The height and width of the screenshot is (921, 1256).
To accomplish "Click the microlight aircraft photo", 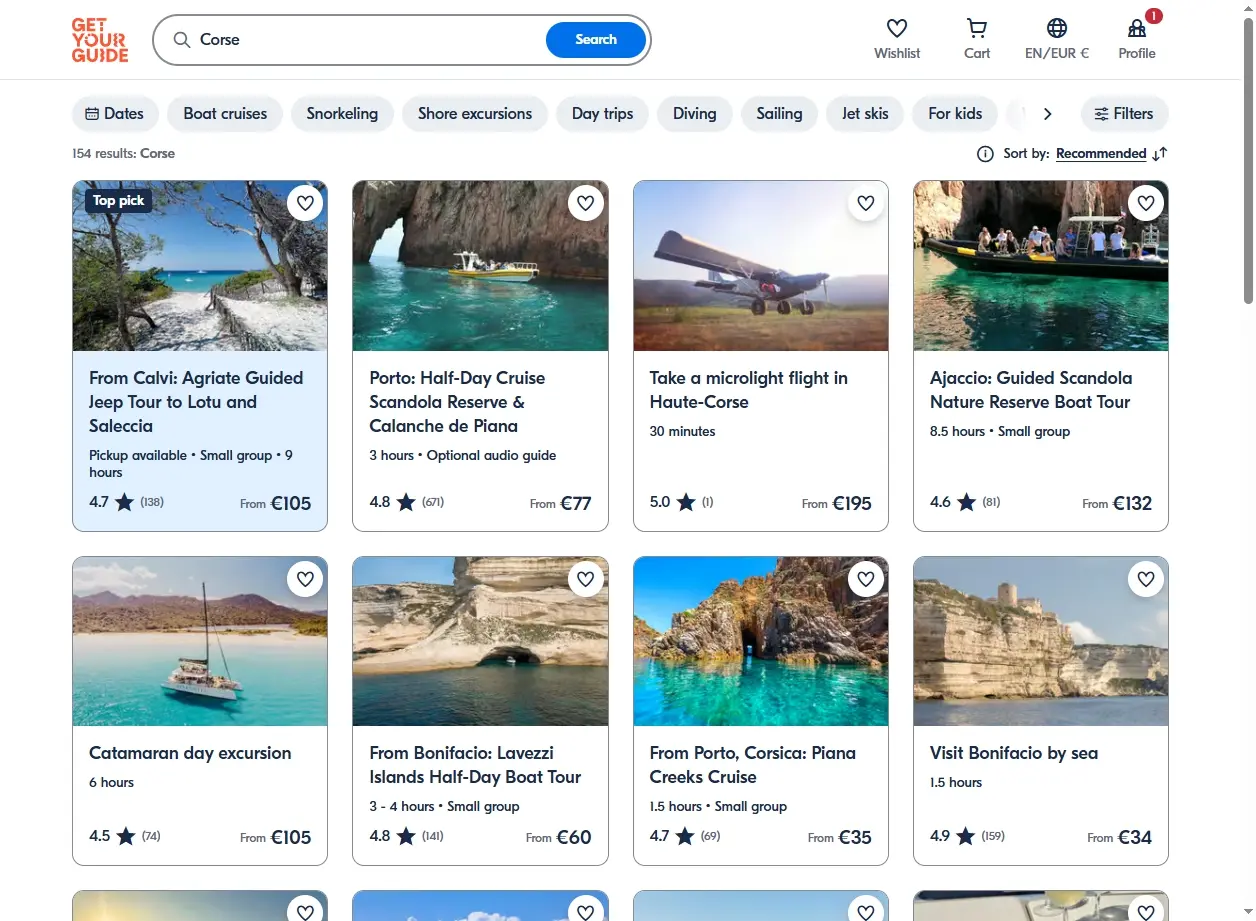I will pyautogui.click(x=761, y=266).
